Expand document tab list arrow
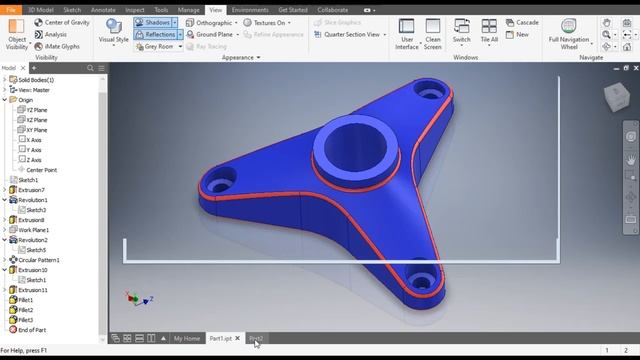The height and width of the screenshot is (360, 640). (163, 338)
